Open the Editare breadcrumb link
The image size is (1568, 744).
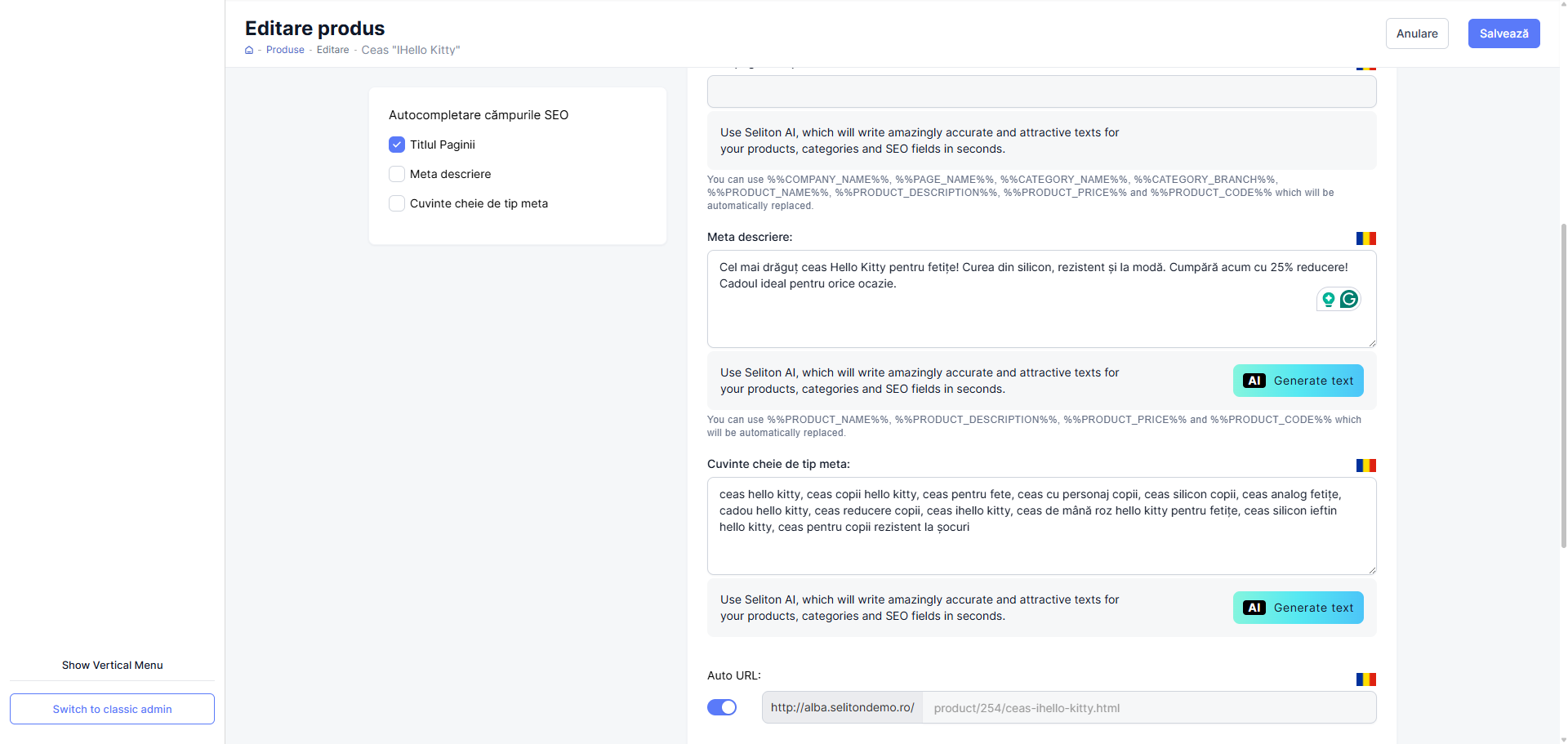coord(332,50)
